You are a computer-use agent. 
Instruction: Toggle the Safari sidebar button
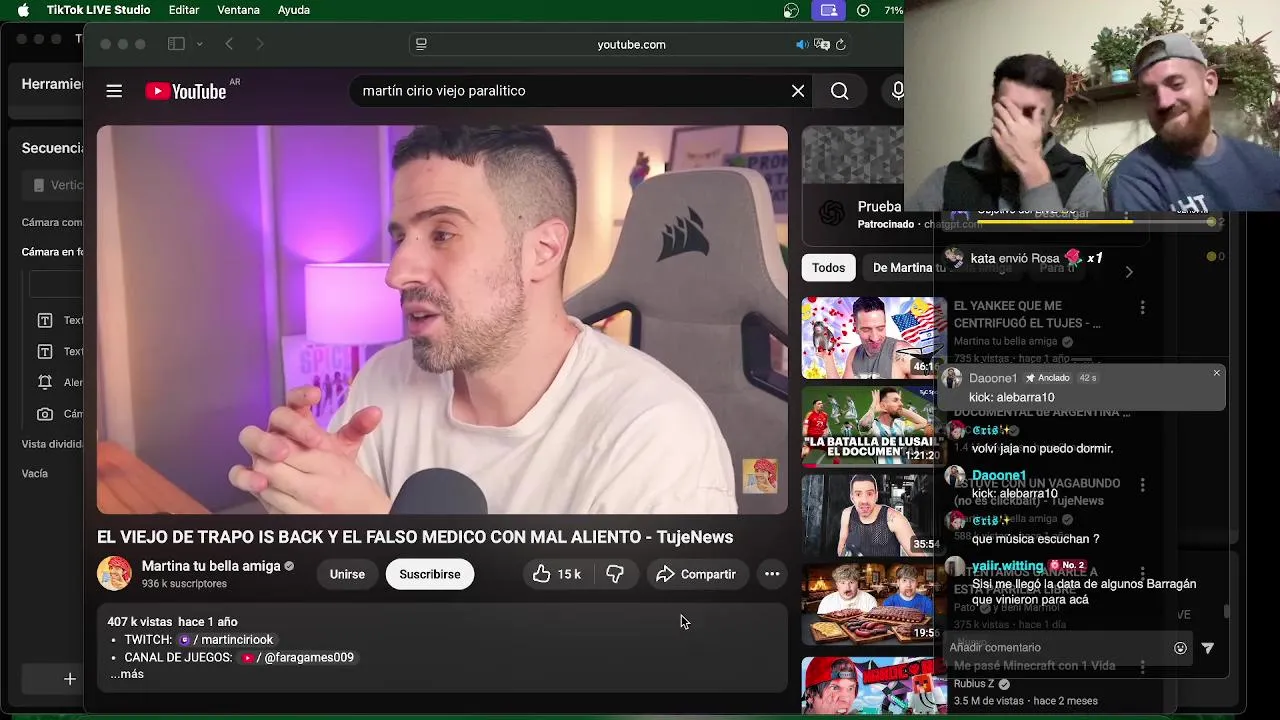[x=176, y=44]
